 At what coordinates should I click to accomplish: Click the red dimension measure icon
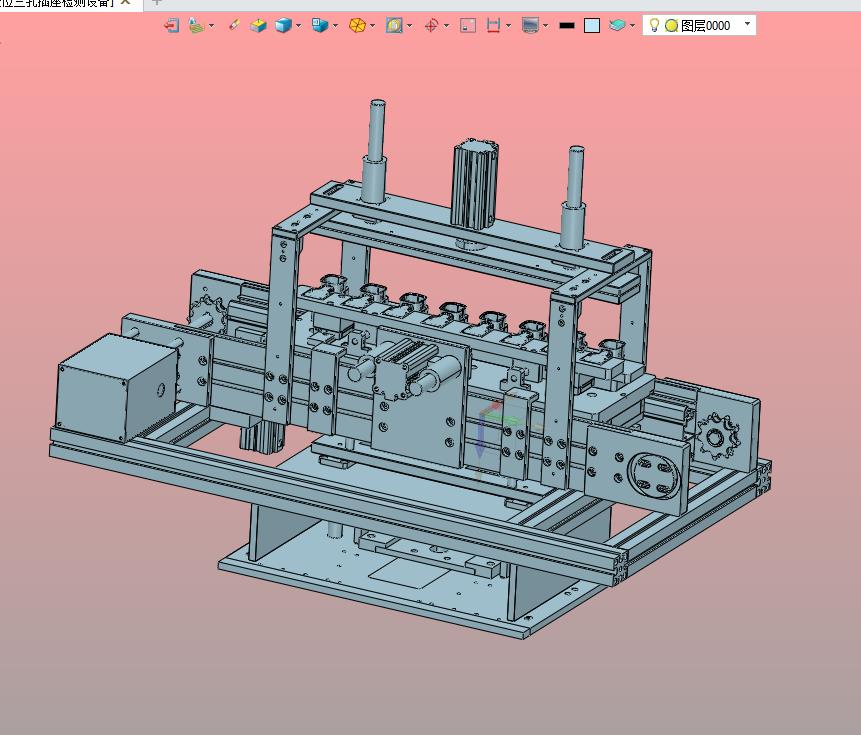(x=494, y=25)
